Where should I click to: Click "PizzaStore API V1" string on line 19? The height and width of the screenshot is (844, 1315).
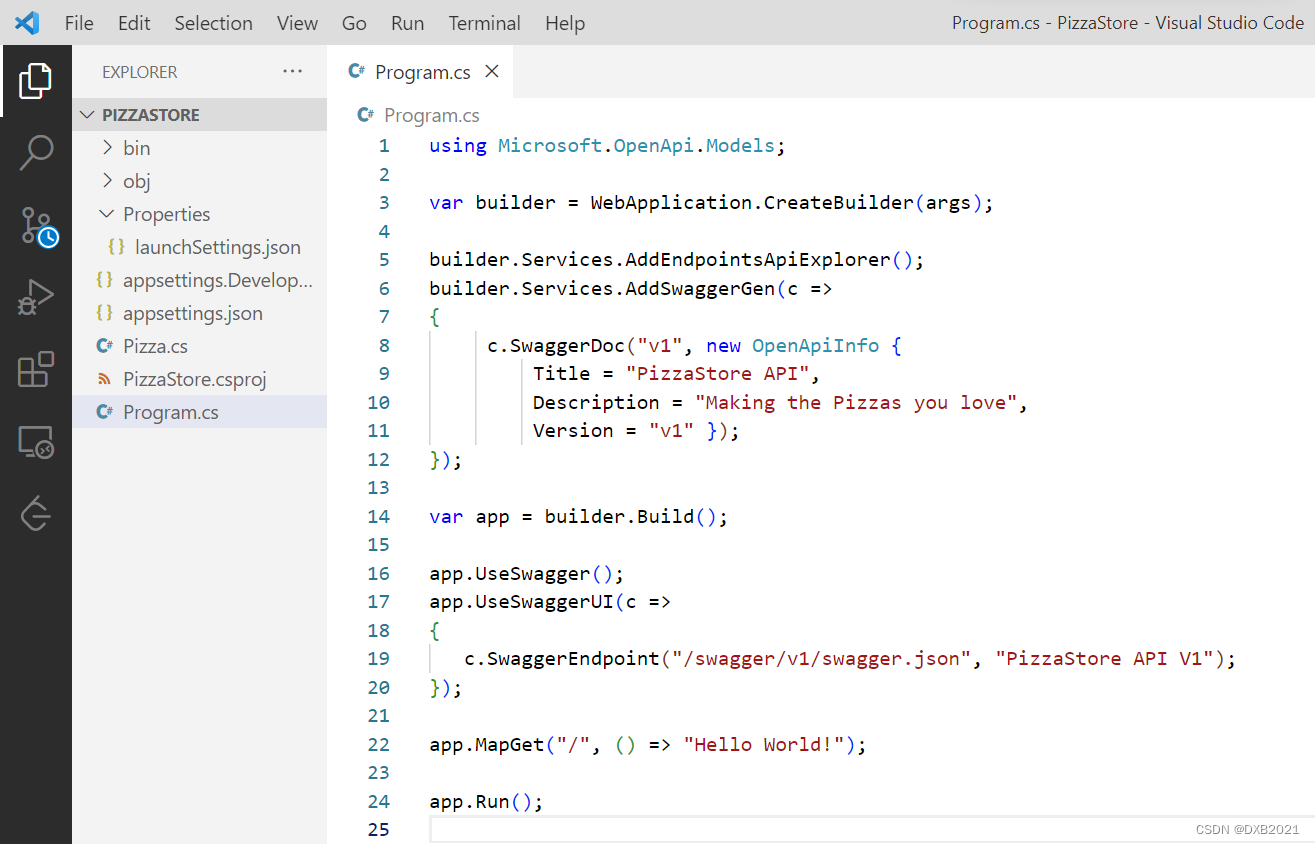[x=1104, y=659]
